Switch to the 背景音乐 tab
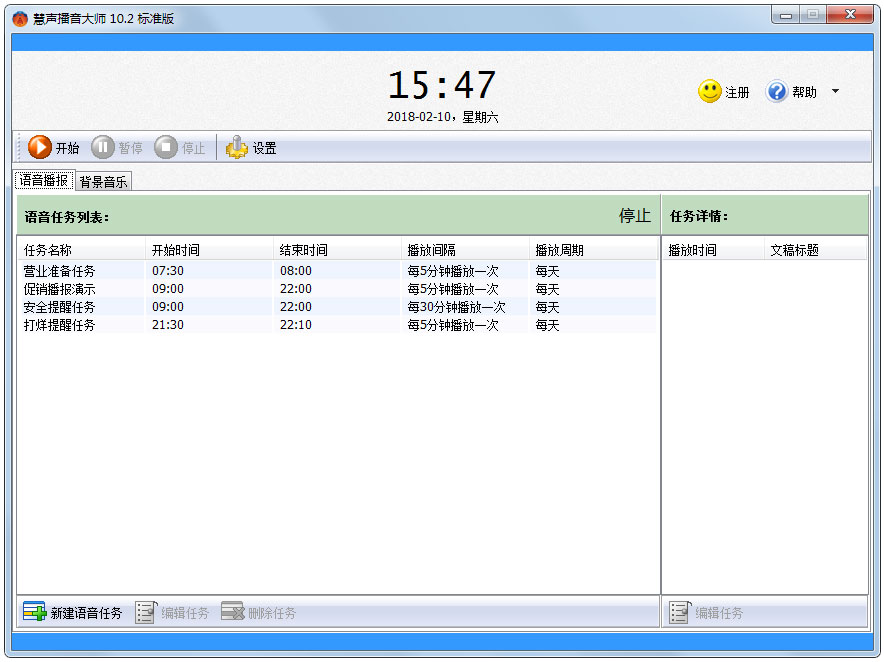Screen dimensions: 884x662 (104, 182)
